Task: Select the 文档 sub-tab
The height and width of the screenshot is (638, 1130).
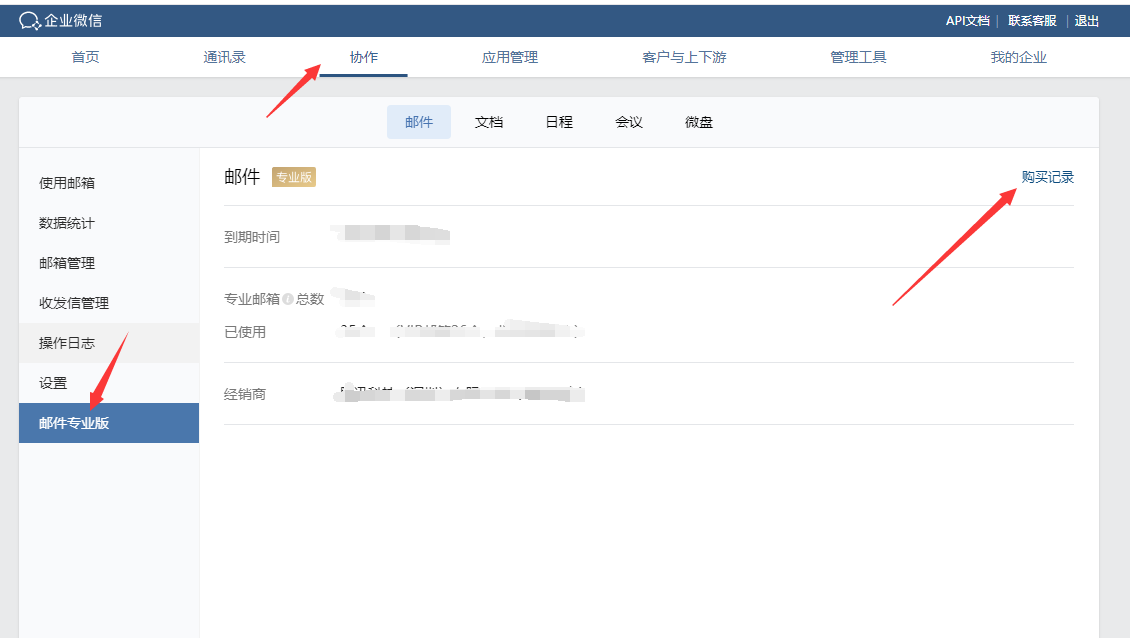Action: pos(489,122)
